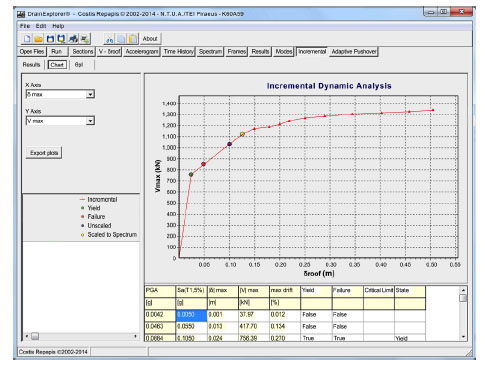Click table scrollbar up arrow
The width and height of the screenshot is (485, 368).
(x=463, y=290)
